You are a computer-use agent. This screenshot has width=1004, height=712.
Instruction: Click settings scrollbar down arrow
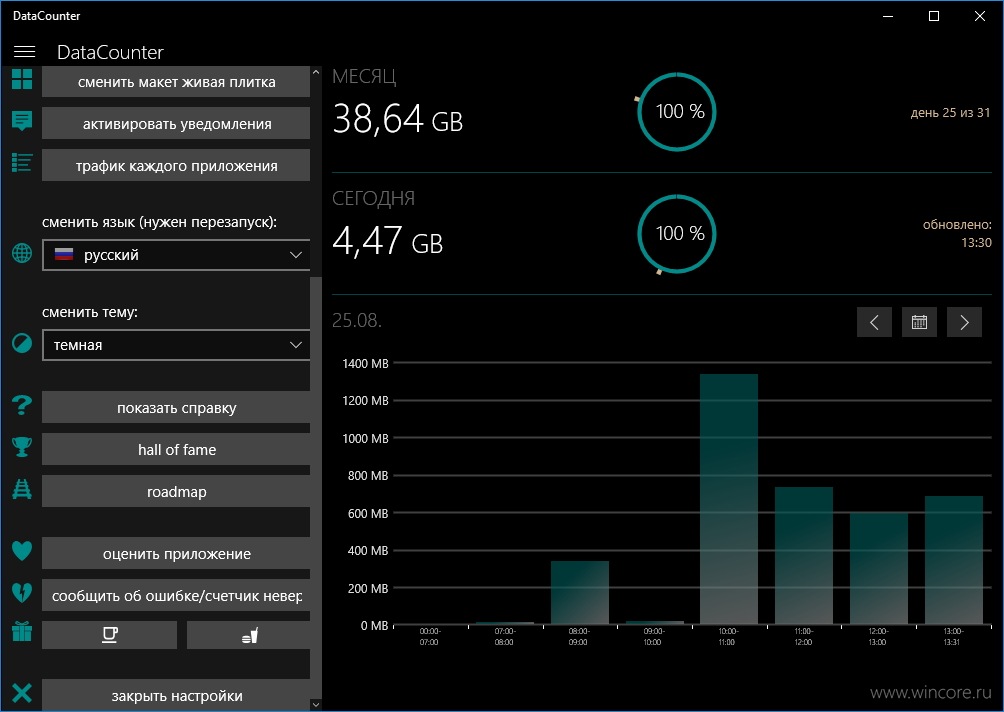[316, 704]
